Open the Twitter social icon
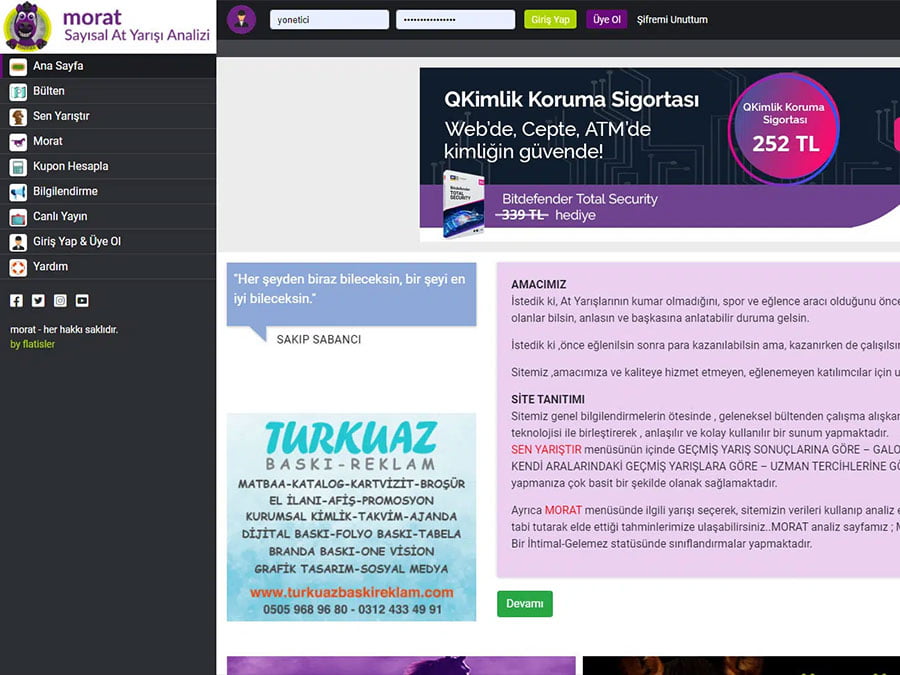The width and height of the screenshot is (900, 675). pos(38,301)
